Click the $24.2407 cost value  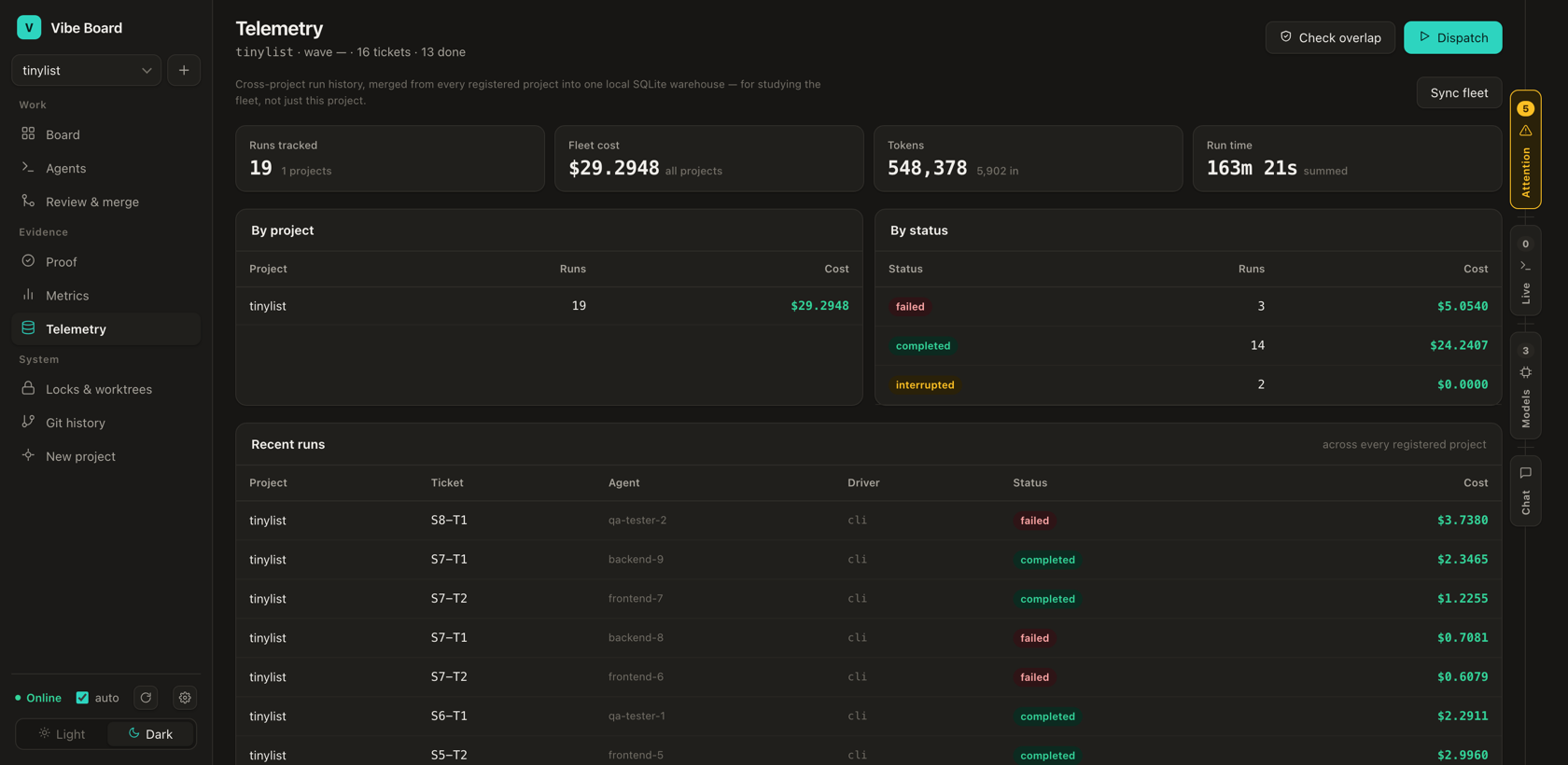coord(1459,345)
